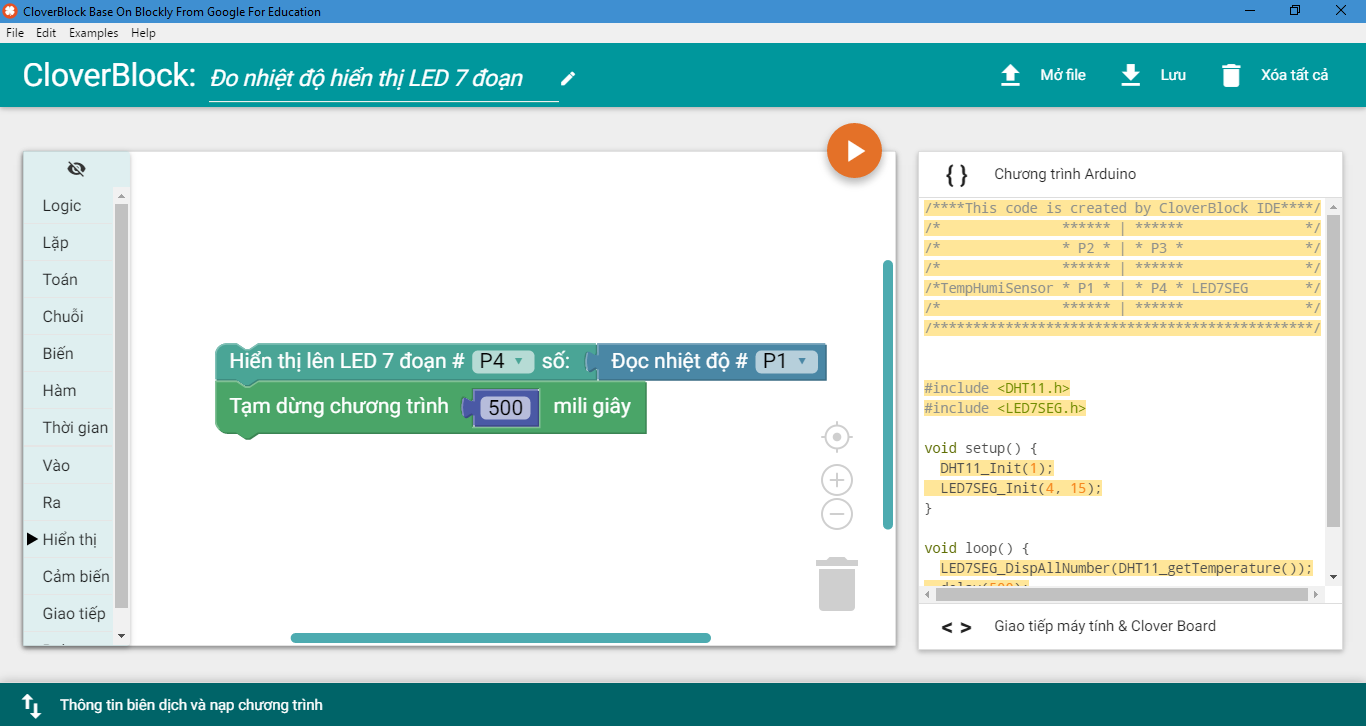This screenshot has height=726, width=1366.
Task: Click the upload icon beside Mở file
Action: 1011,75
